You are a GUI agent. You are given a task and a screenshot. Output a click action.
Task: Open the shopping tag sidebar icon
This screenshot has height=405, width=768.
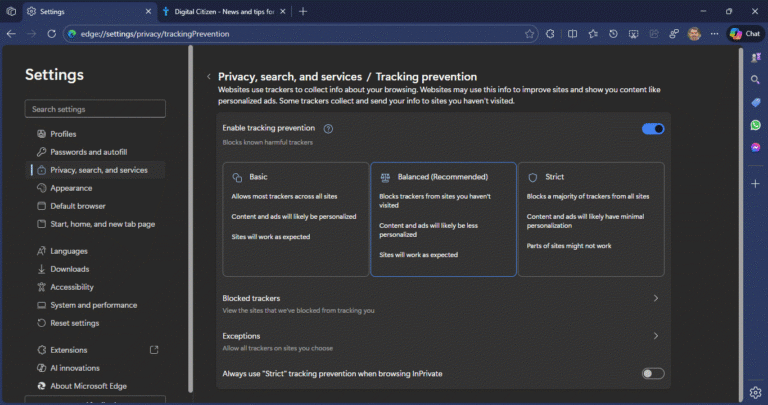click(755, 102)
